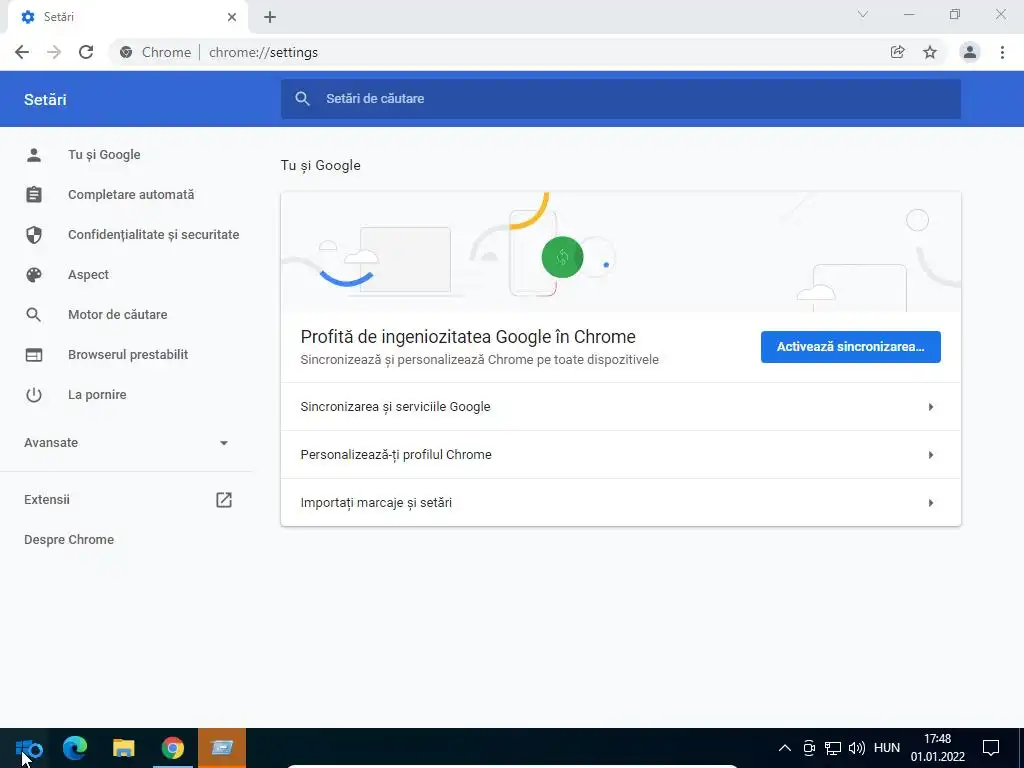Focus the Setări de căutare field
This screenshot has width=1024, height=768.
pos(620,99)
